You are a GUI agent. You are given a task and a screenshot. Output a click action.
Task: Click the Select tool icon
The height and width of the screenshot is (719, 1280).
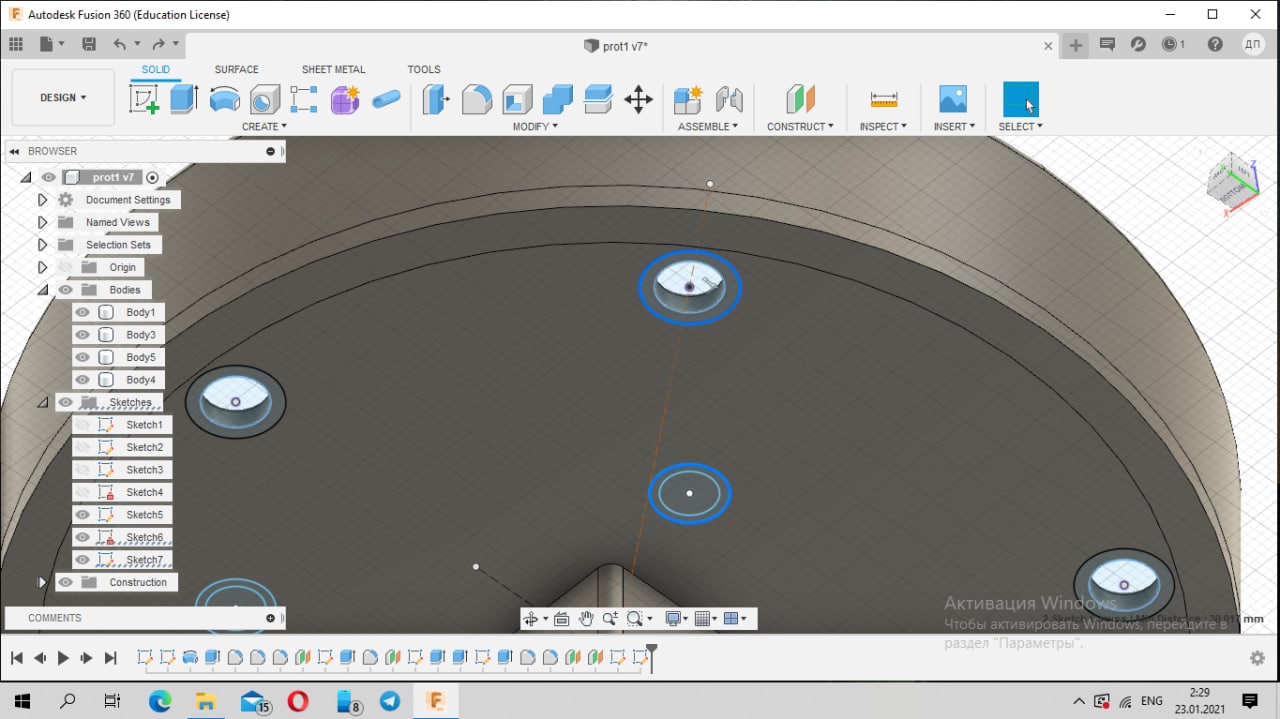(1021, 99)
